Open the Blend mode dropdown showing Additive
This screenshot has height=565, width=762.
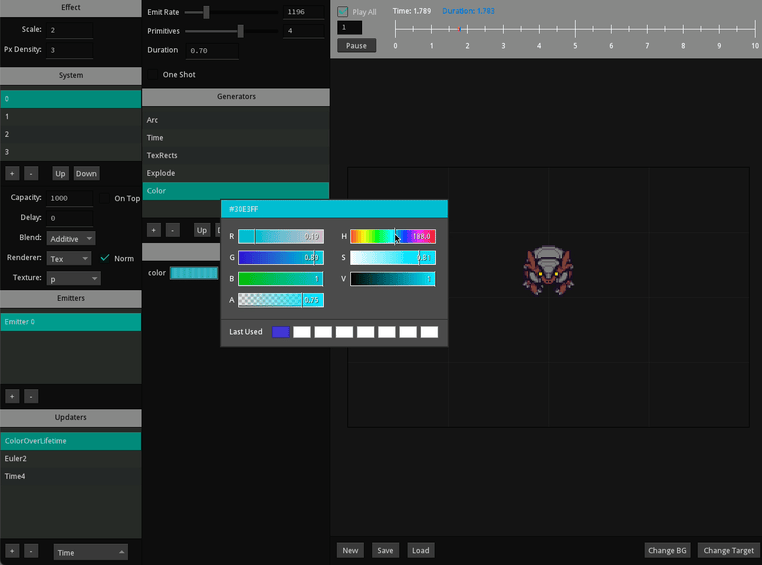[75, 238]
